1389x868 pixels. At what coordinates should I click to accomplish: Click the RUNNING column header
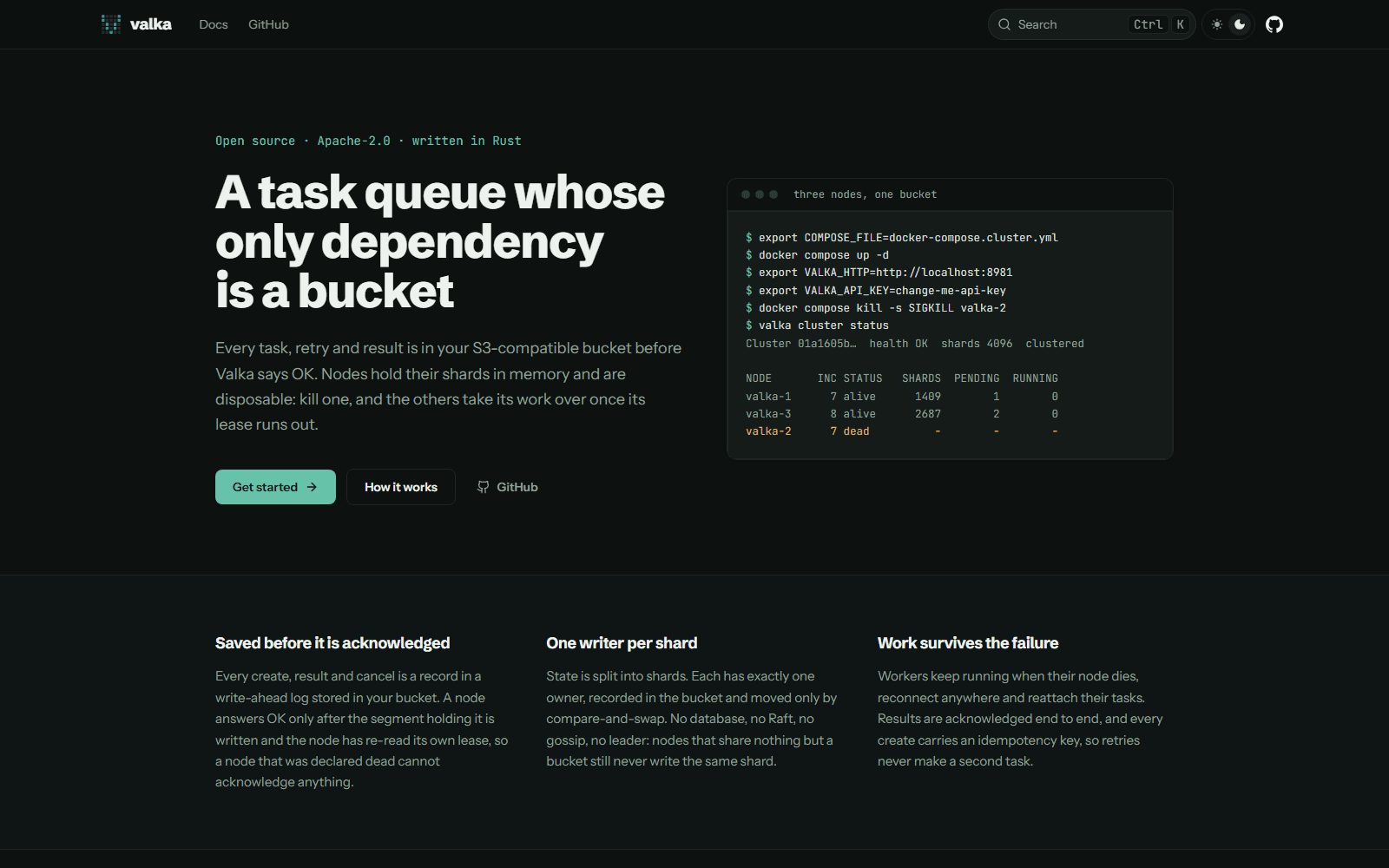pos(1035,378)
